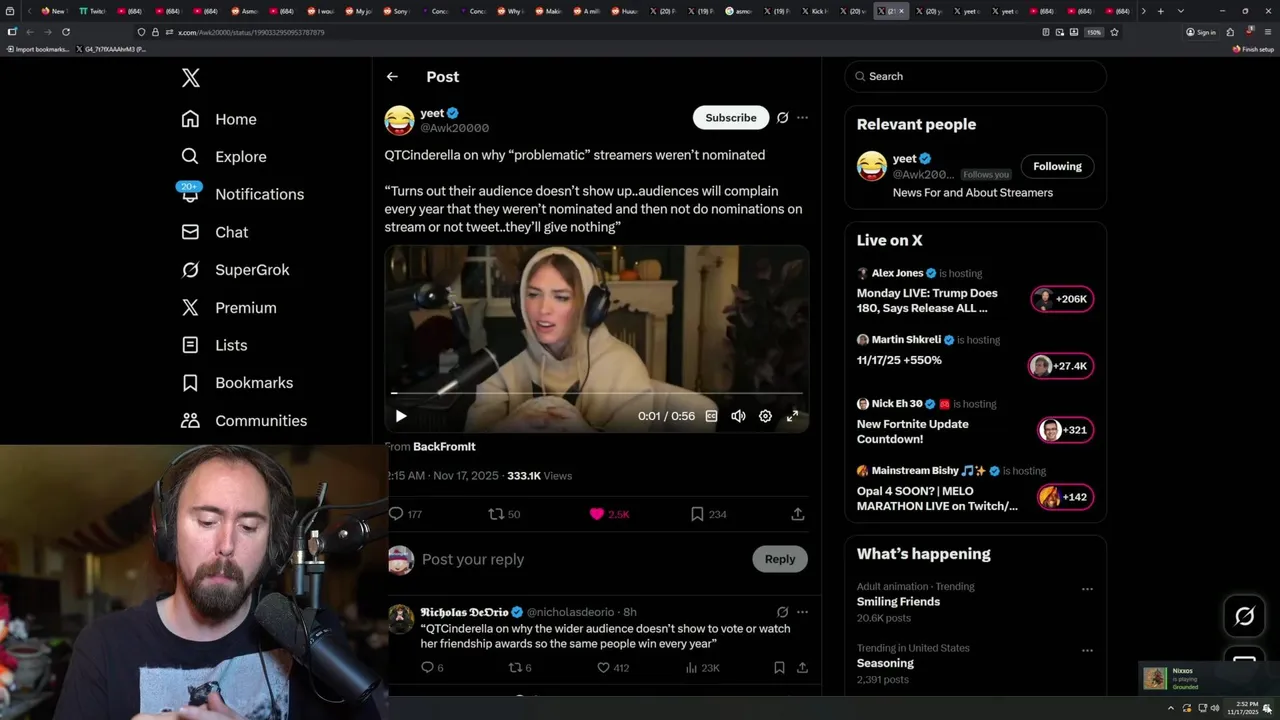Viewport: 1280px width, 720px height.
Task: Mute the video volume
Action: (x=738, y=416)
